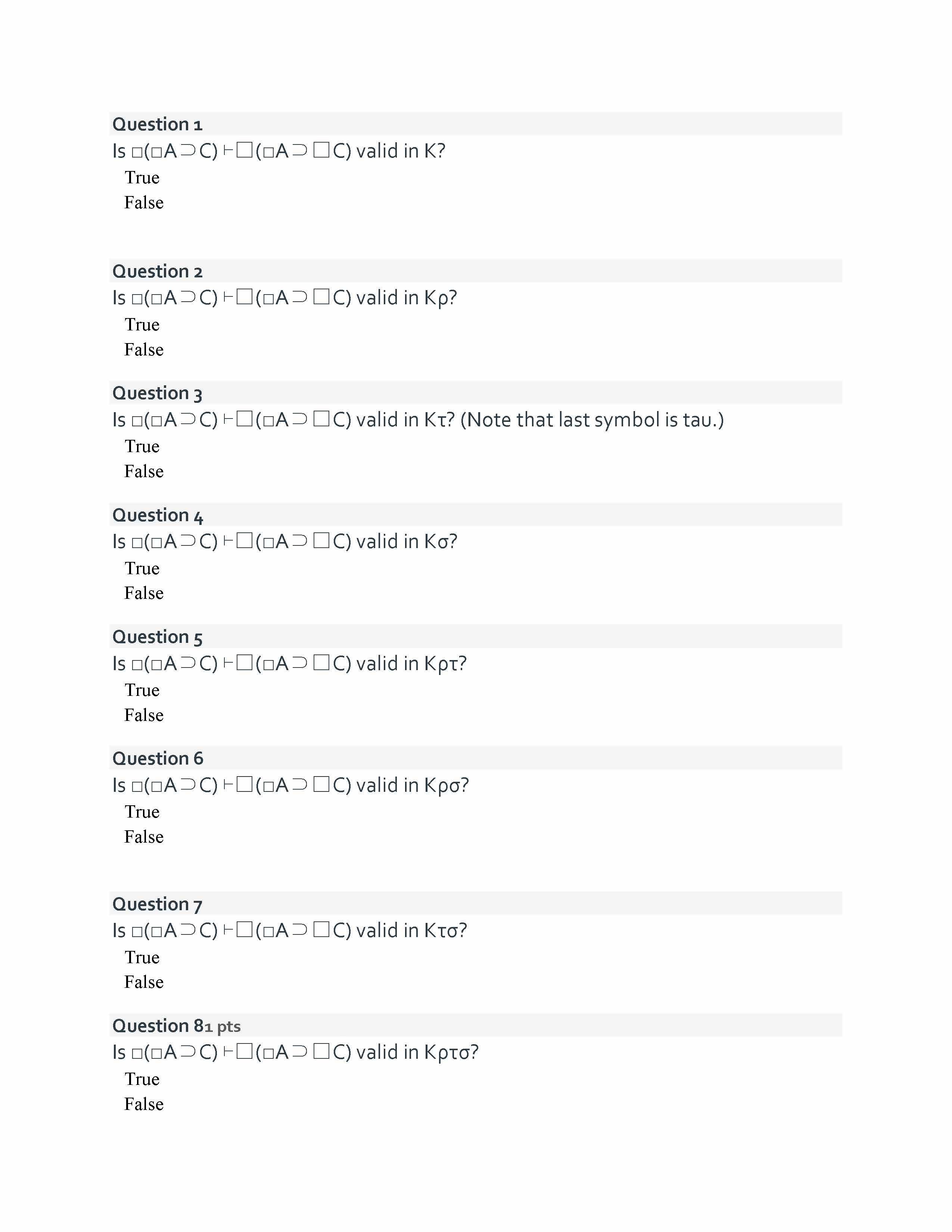Pick True for Question 8 on Kρτσ
This screenshot has width=952, height=1232.
(141, 1080)
